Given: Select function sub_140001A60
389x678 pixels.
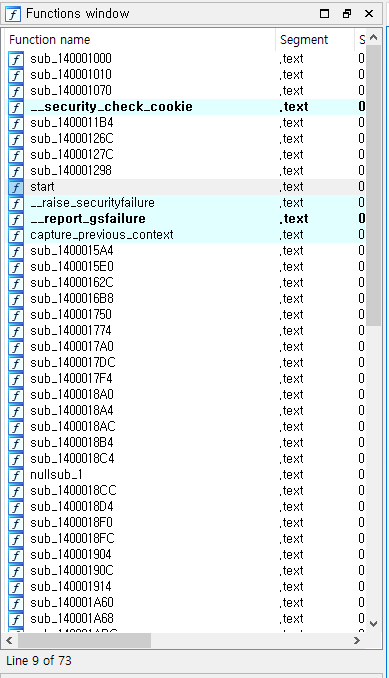Looking at the screenshot, I should [x=72, y=603].
